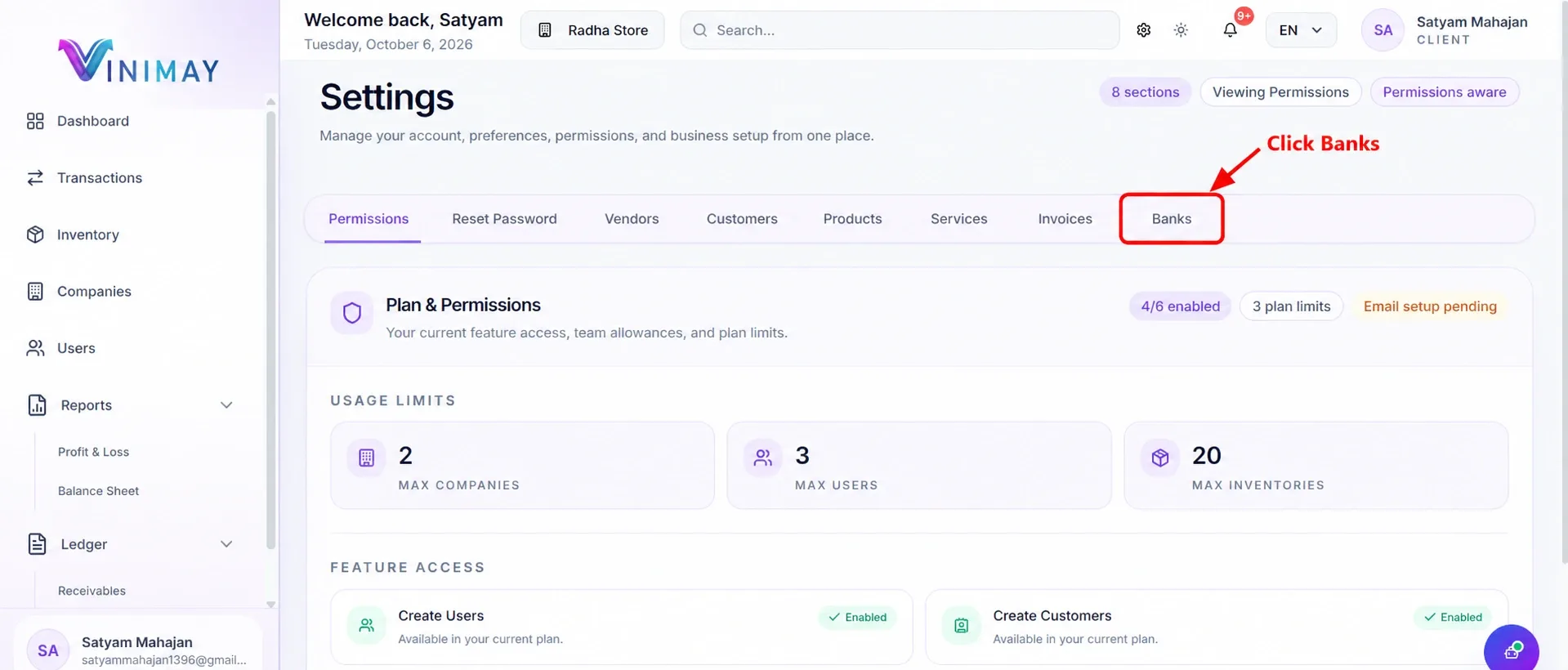The width and height of the screenshot is (1568, 670).
Task: Click the Create Users feature icon
Action: click(367, 625)
